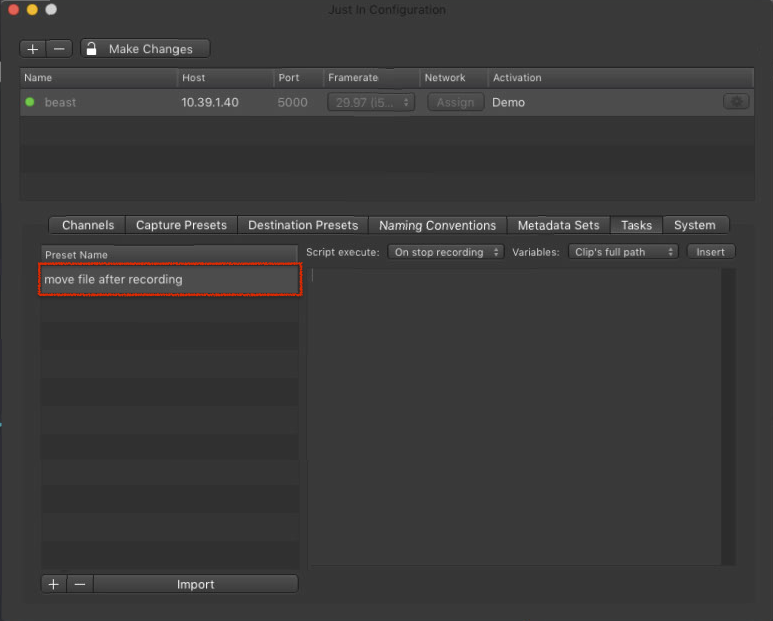Image resolution: width=773 pixels, height=621 pixels.
Task: Sort by Port column header
Action: point(299,78)
